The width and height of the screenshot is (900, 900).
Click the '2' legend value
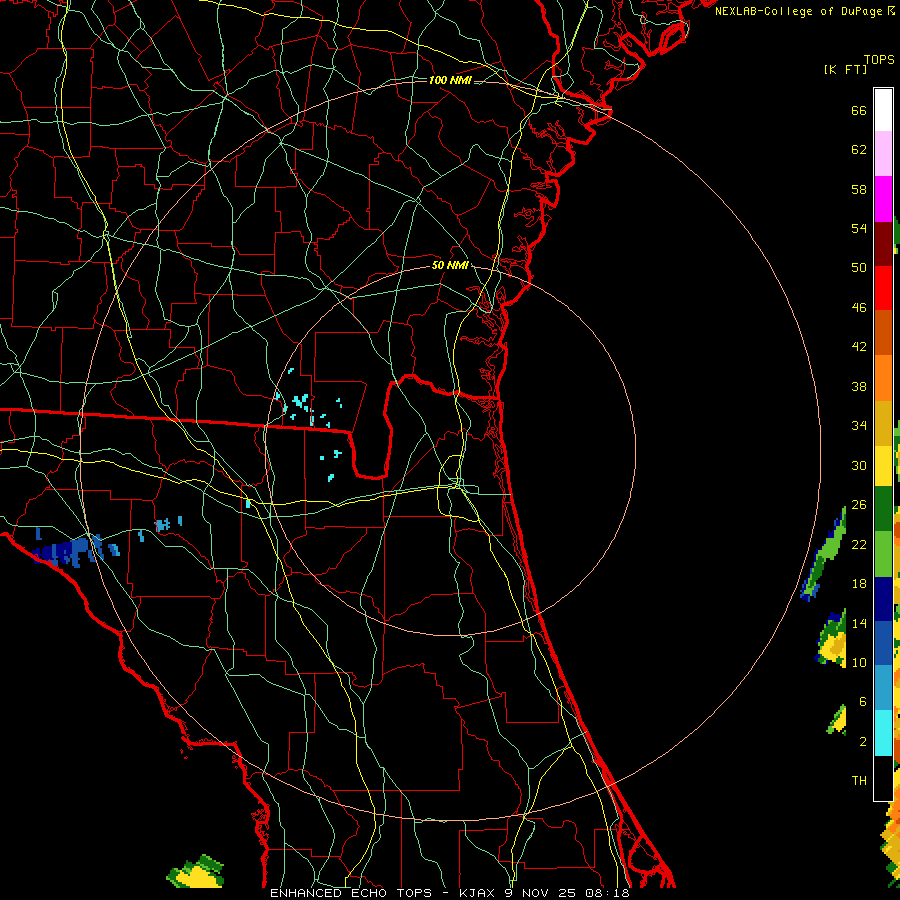tap(862, 742)
